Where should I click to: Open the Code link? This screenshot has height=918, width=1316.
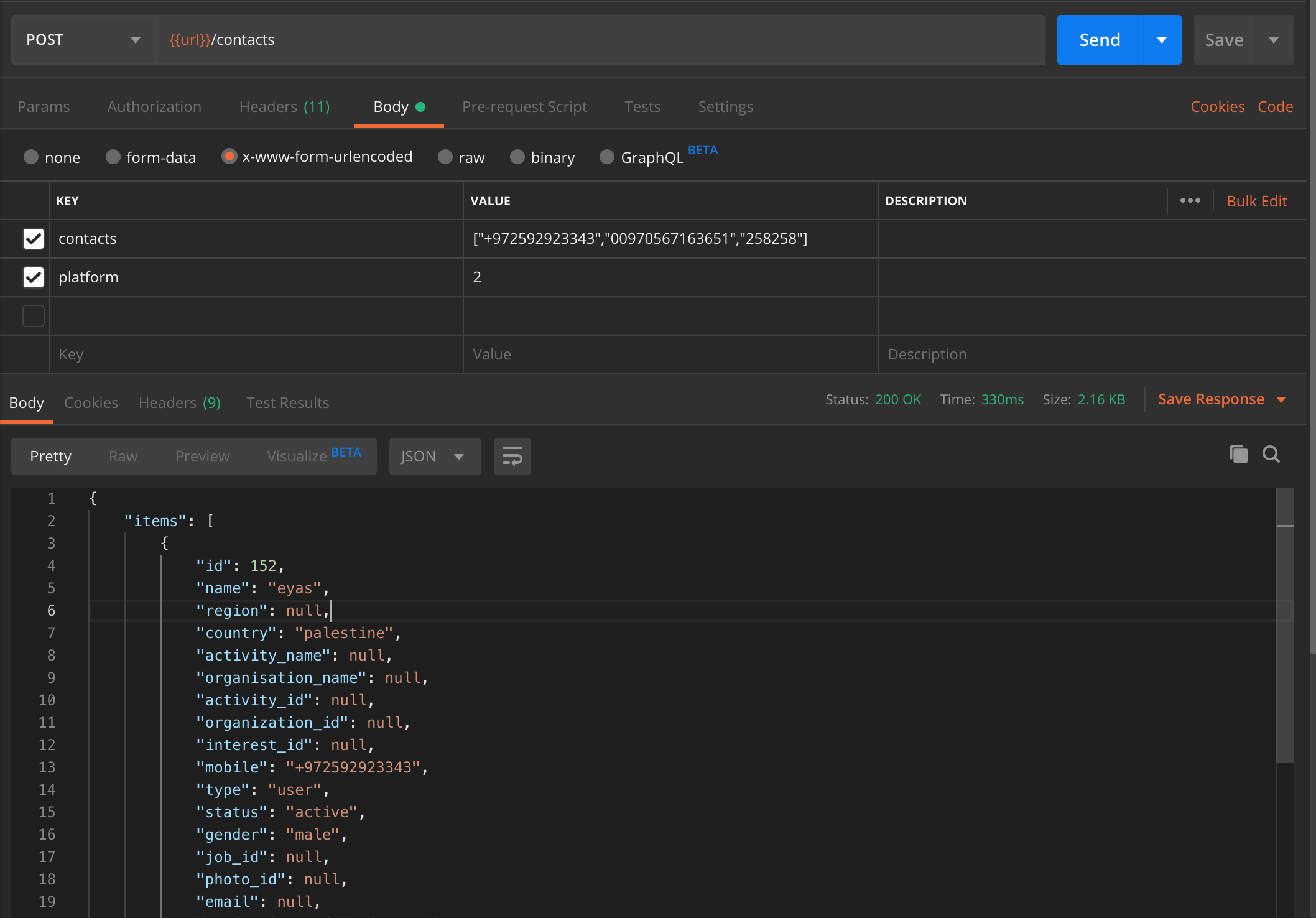[x=1275, y=107]
